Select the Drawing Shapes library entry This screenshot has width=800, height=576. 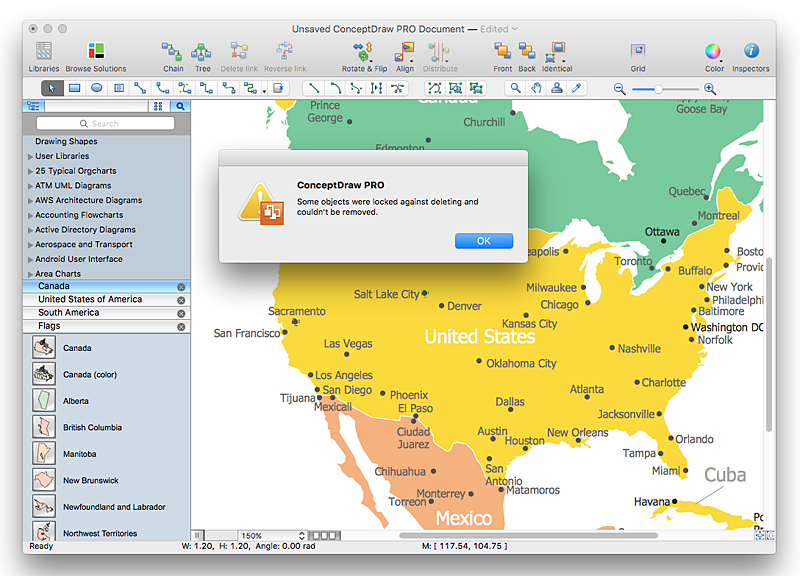click(66, 141)
